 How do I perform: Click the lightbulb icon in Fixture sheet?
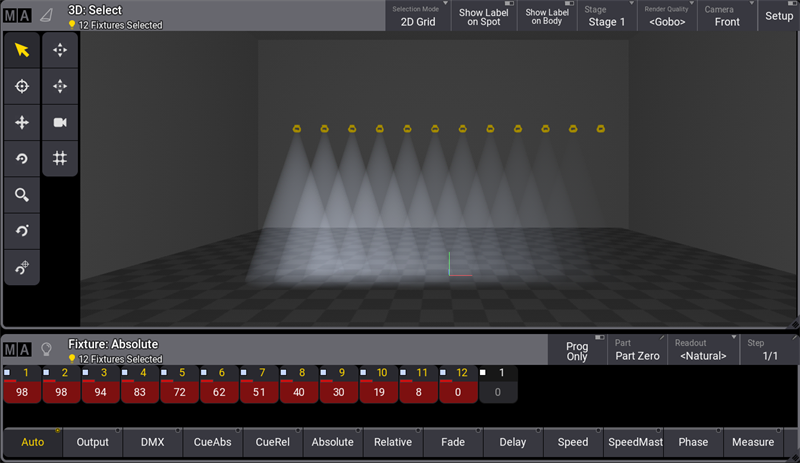46,350
